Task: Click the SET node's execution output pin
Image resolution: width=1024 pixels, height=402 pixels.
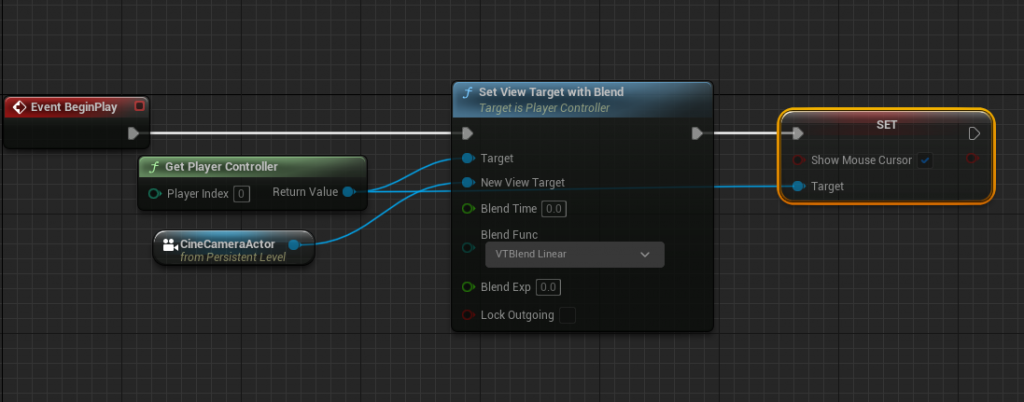Action: click(975, 133)
